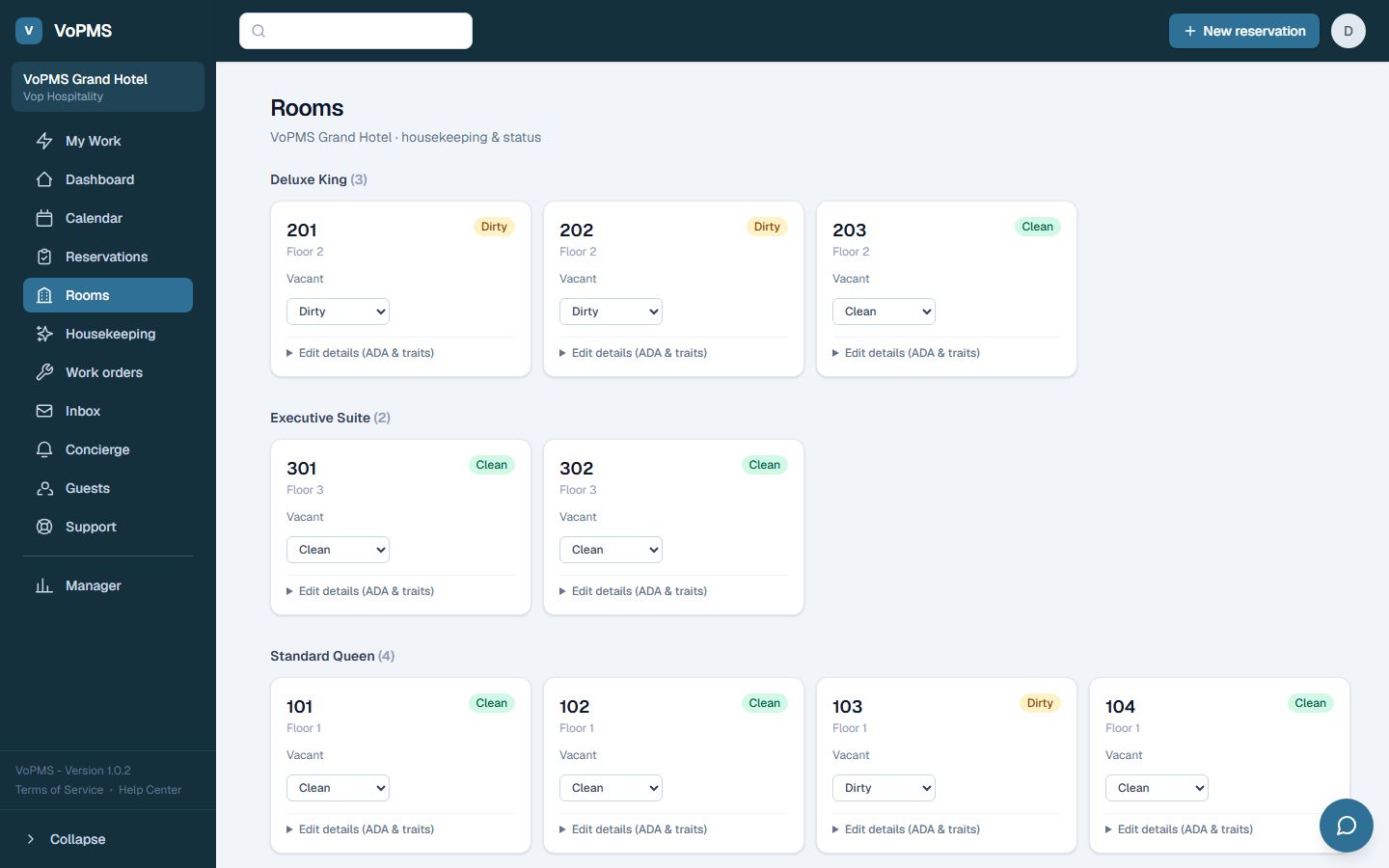Click the Support lifebuoy icon
Viewport: 1389px width, 868px height.
pyautogui.click(x=44, y=527)
